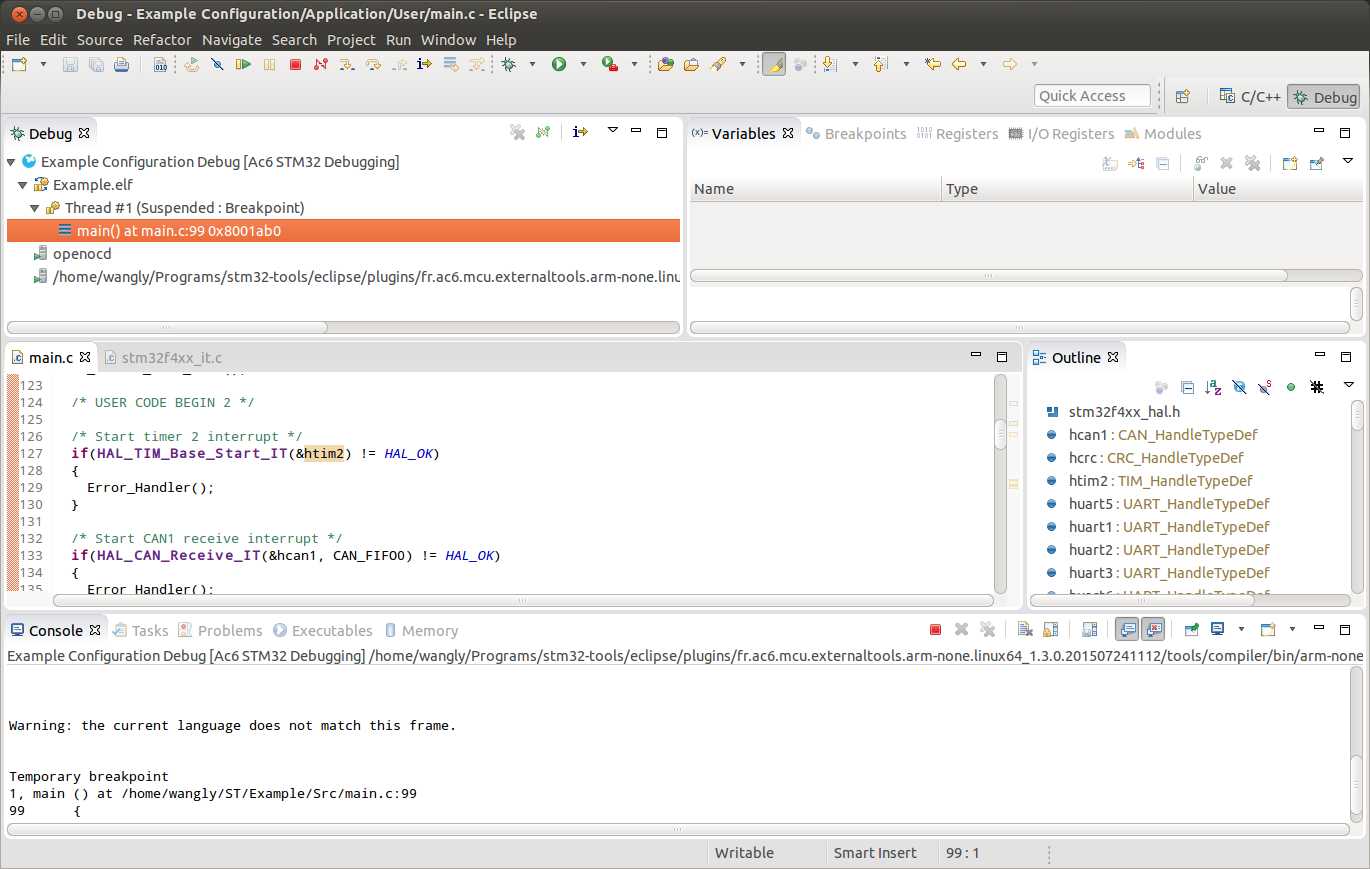Switch to the Memory tab
This screenshot has height=869, width=1370.
(x=421, y=631)
